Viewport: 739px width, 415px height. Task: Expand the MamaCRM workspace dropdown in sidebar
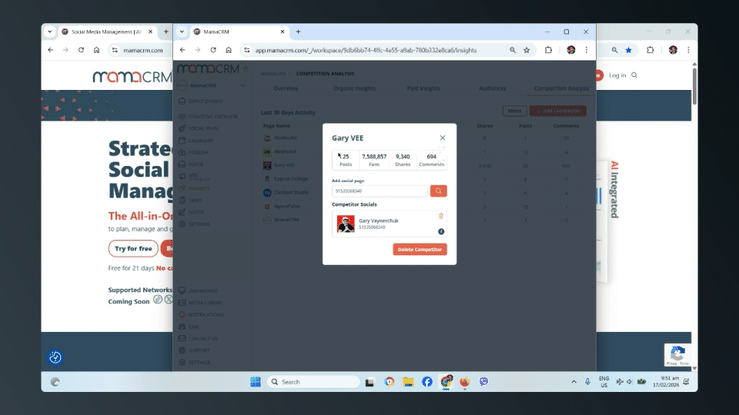(242, 85)
